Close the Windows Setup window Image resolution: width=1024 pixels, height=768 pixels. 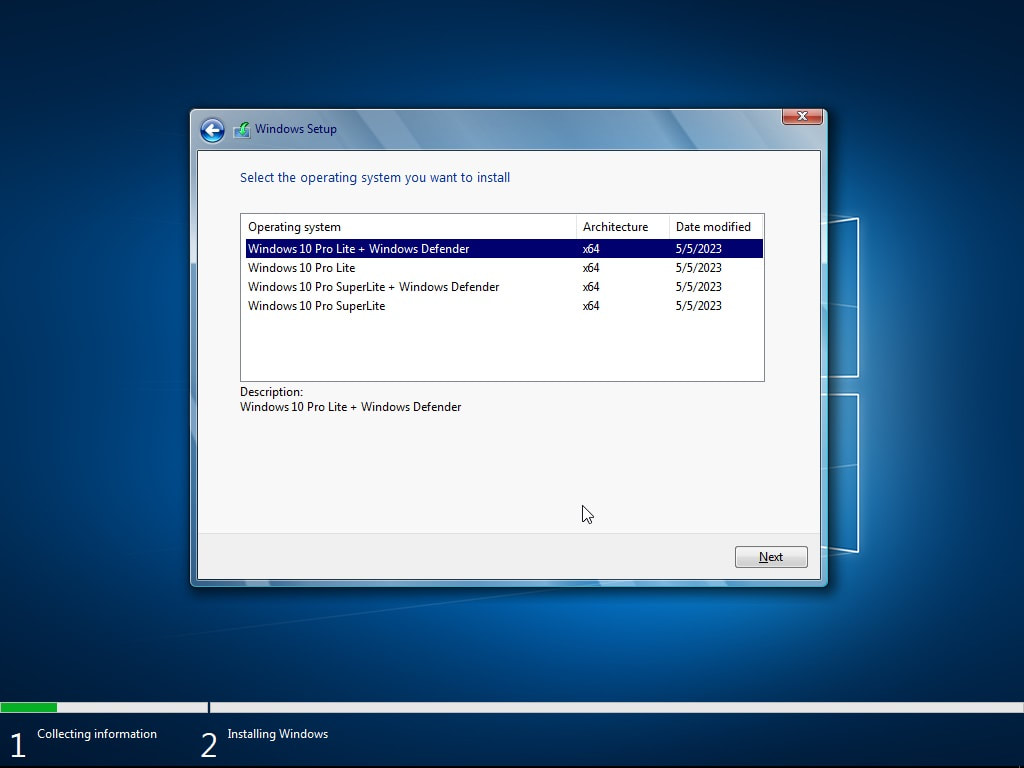click(x=802, y=116)
